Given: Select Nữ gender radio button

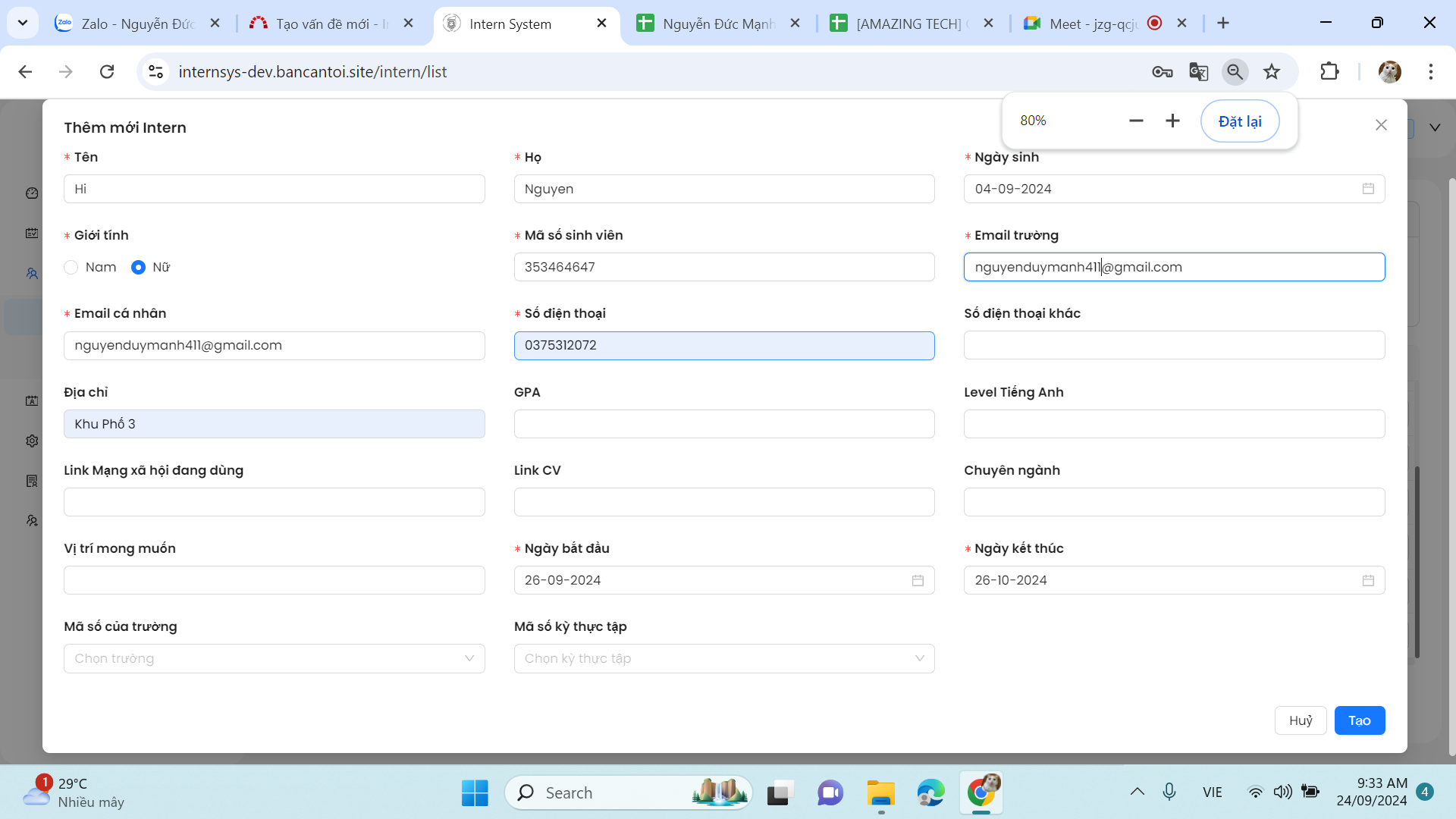Looking at the screenshot, I should pyautogui.click(x=138, y=267).
